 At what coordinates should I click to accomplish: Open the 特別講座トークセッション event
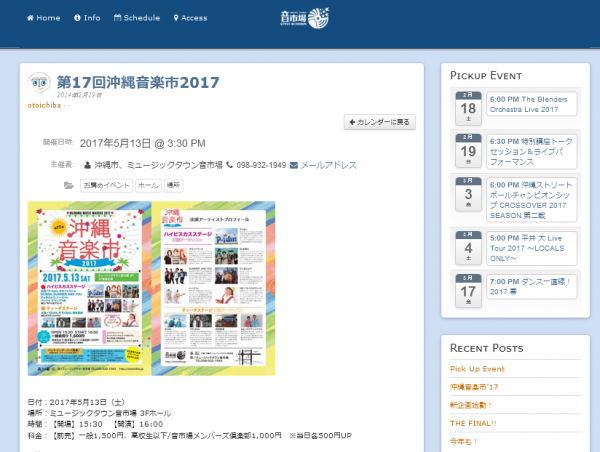point(532,152)
